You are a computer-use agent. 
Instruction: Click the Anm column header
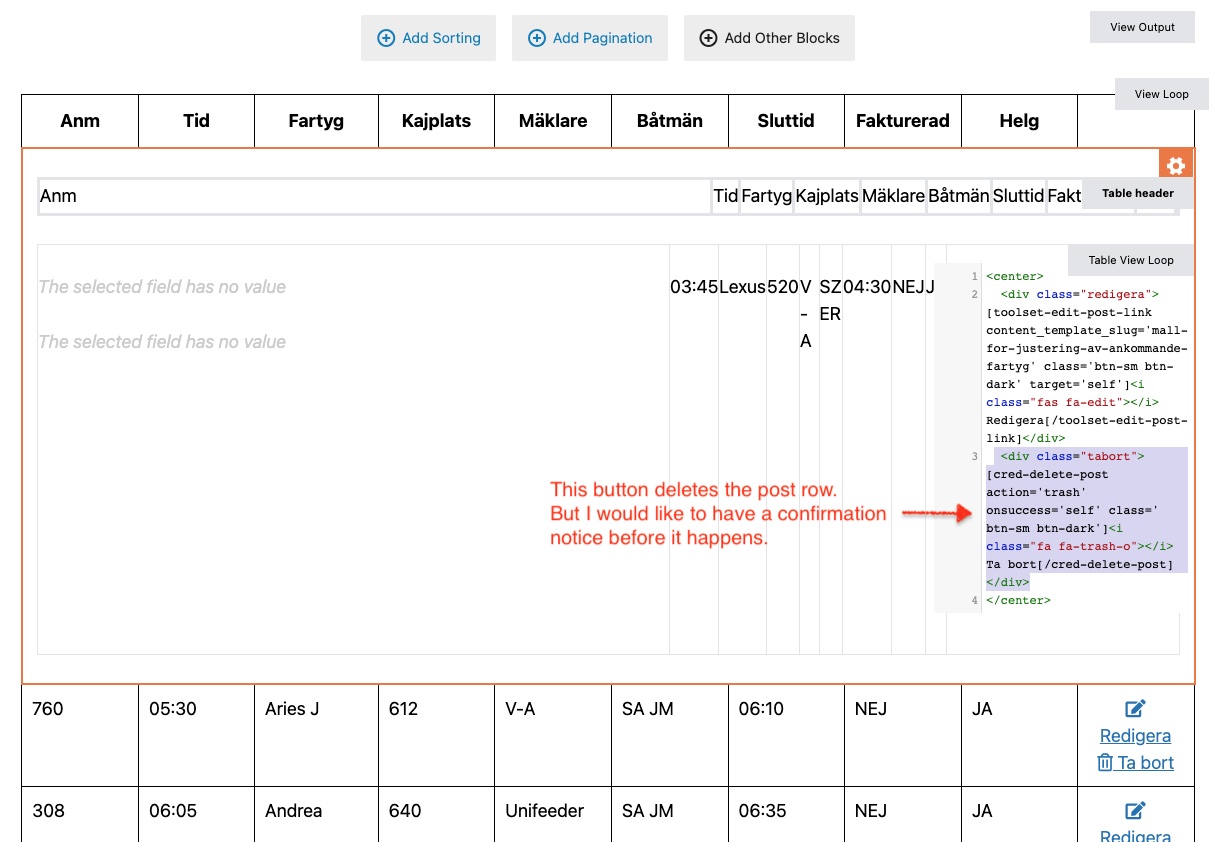coord(80,121)
